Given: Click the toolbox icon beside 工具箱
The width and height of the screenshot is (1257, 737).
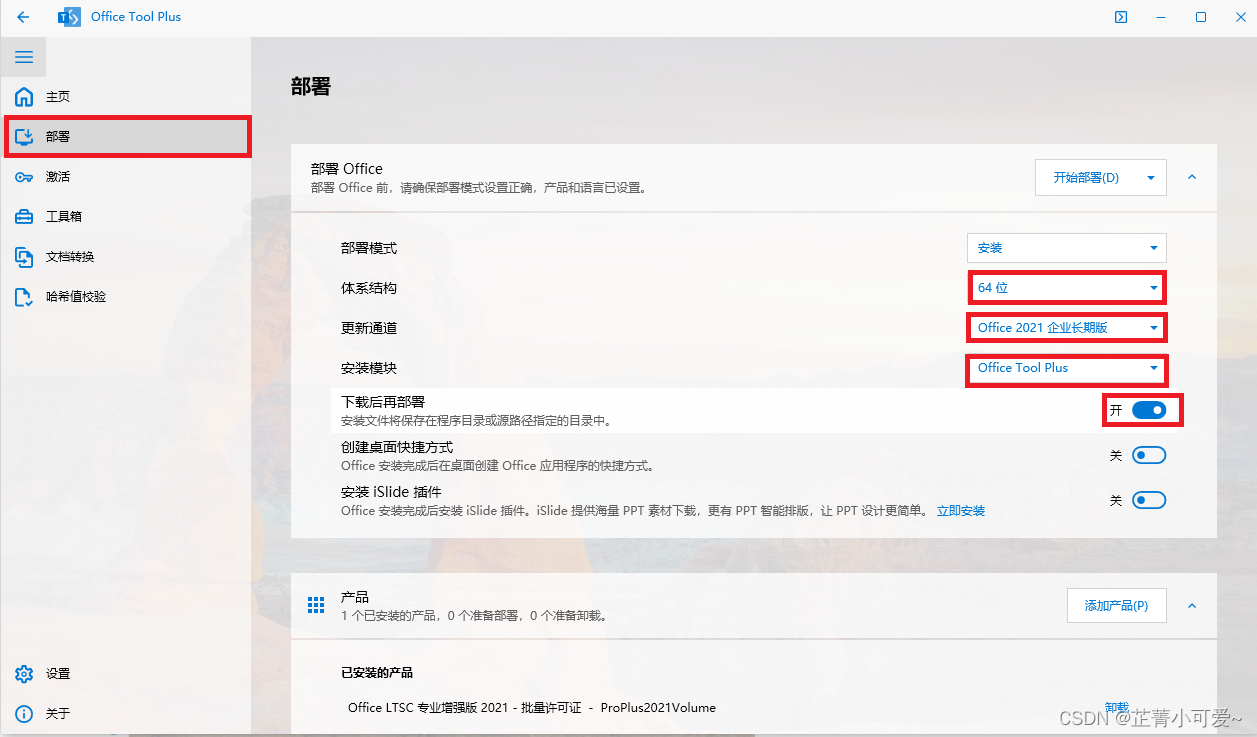Looking at the screenshot, I should tap(24, 217).
